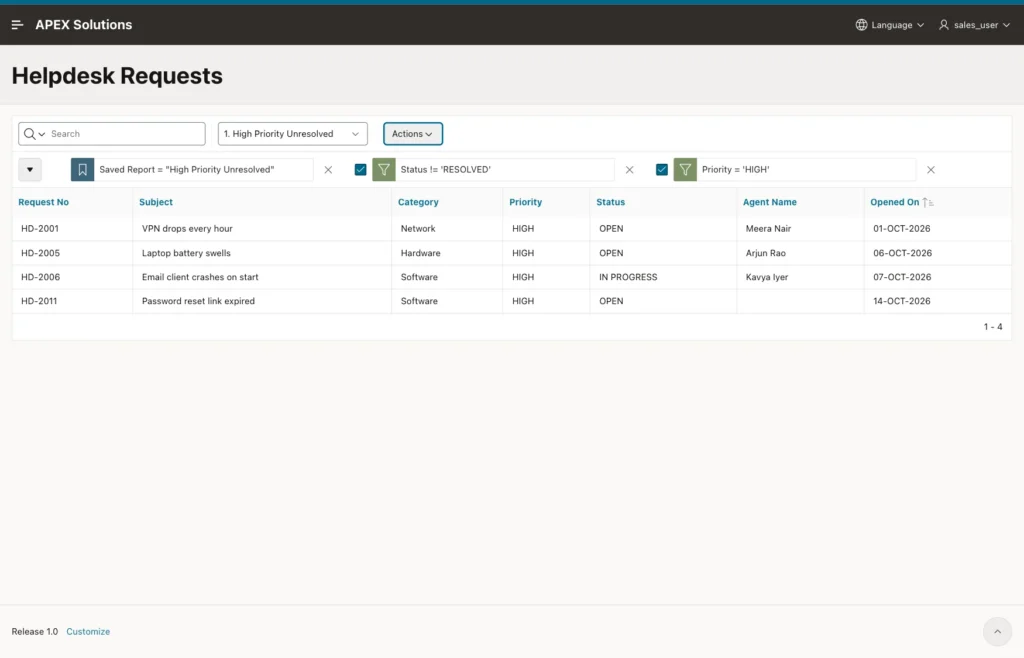This screenshot has height=658, width=1024.
Task: Select the HD-2011 request cell
Action: point(39,301)
